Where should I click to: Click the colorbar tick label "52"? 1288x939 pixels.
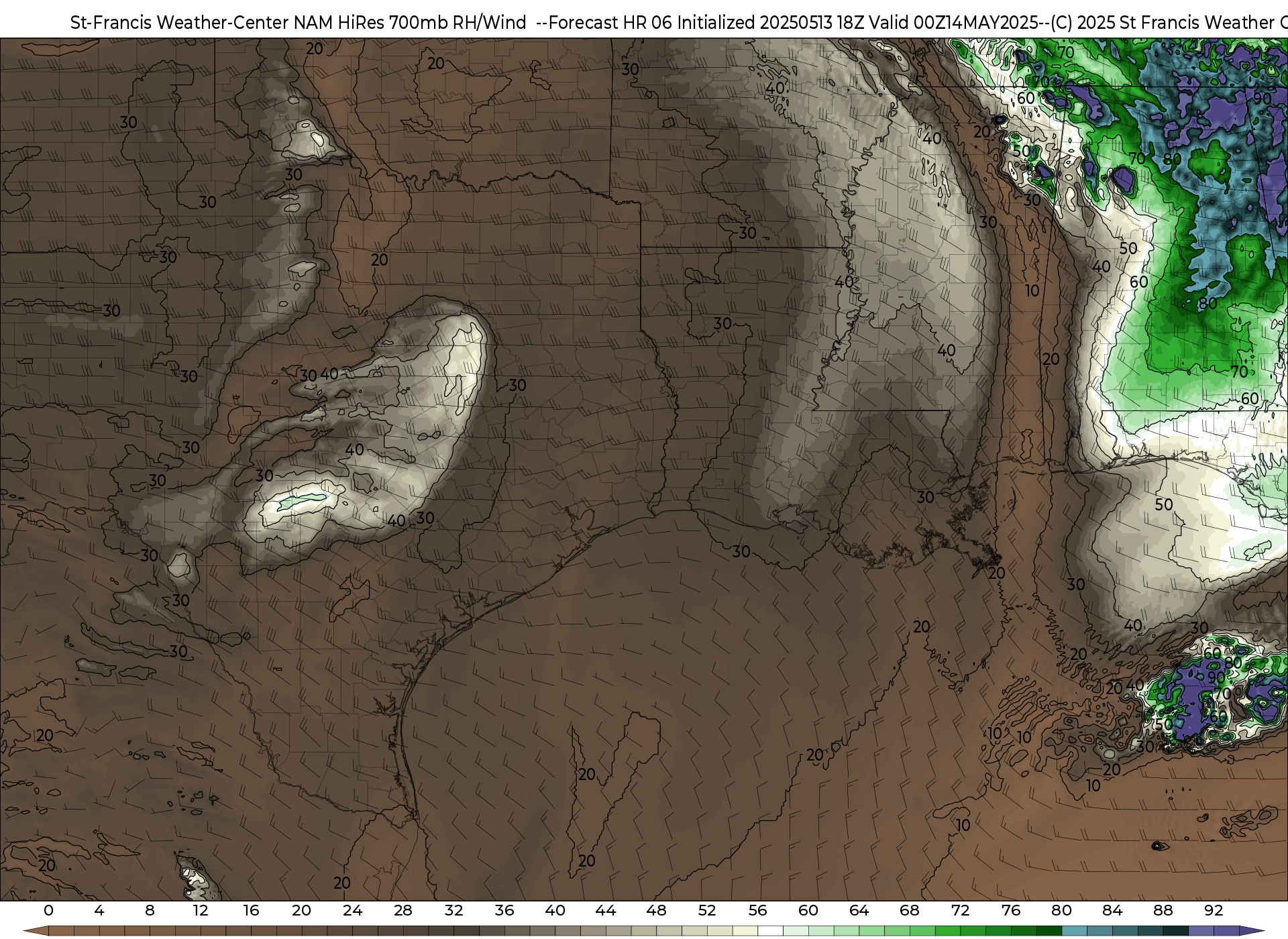click(707, 910)
